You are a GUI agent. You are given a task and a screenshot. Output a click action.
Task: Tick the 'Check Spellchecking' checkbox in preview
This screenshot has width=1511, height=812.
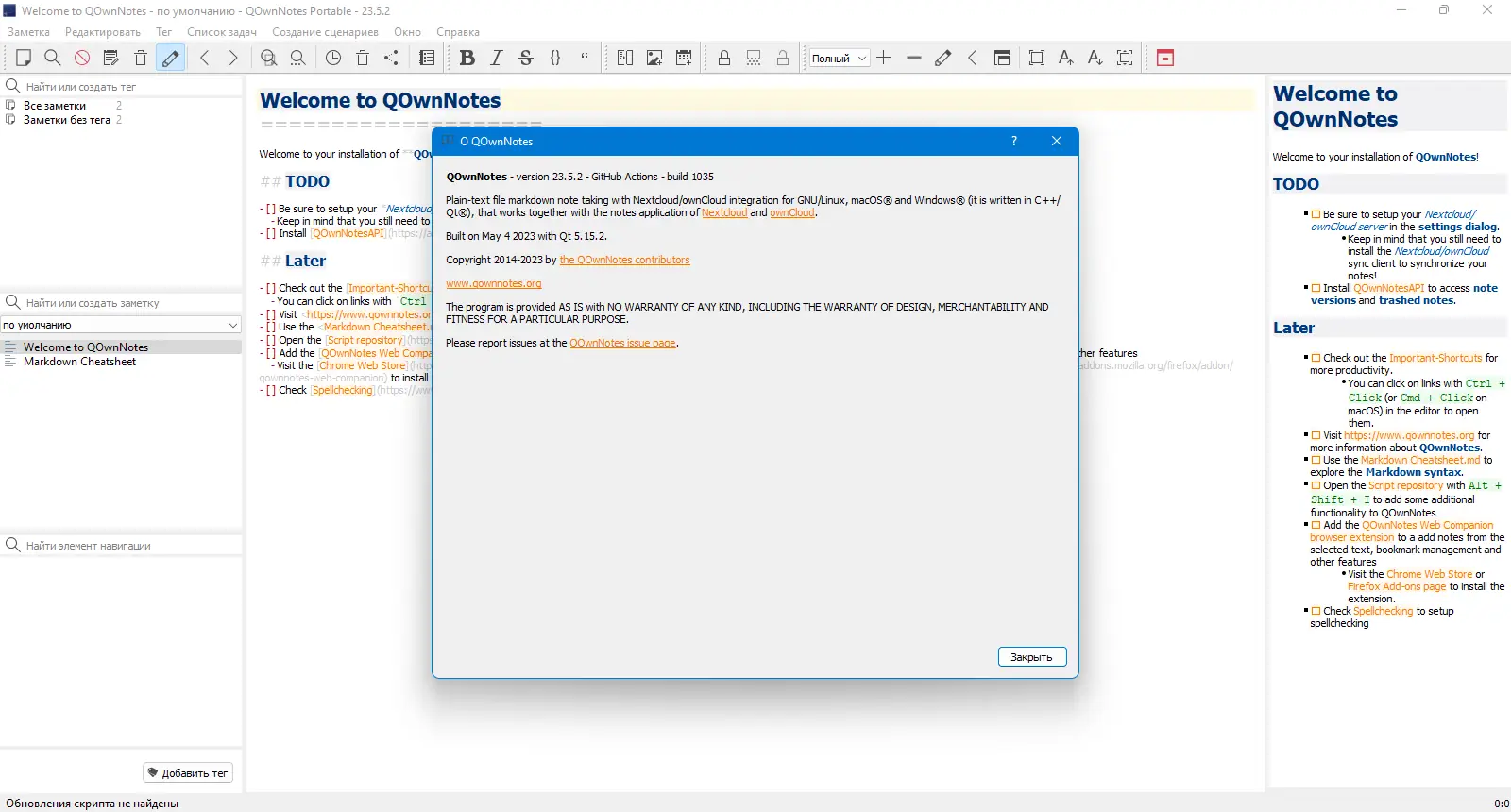[x=1316, y=611]
